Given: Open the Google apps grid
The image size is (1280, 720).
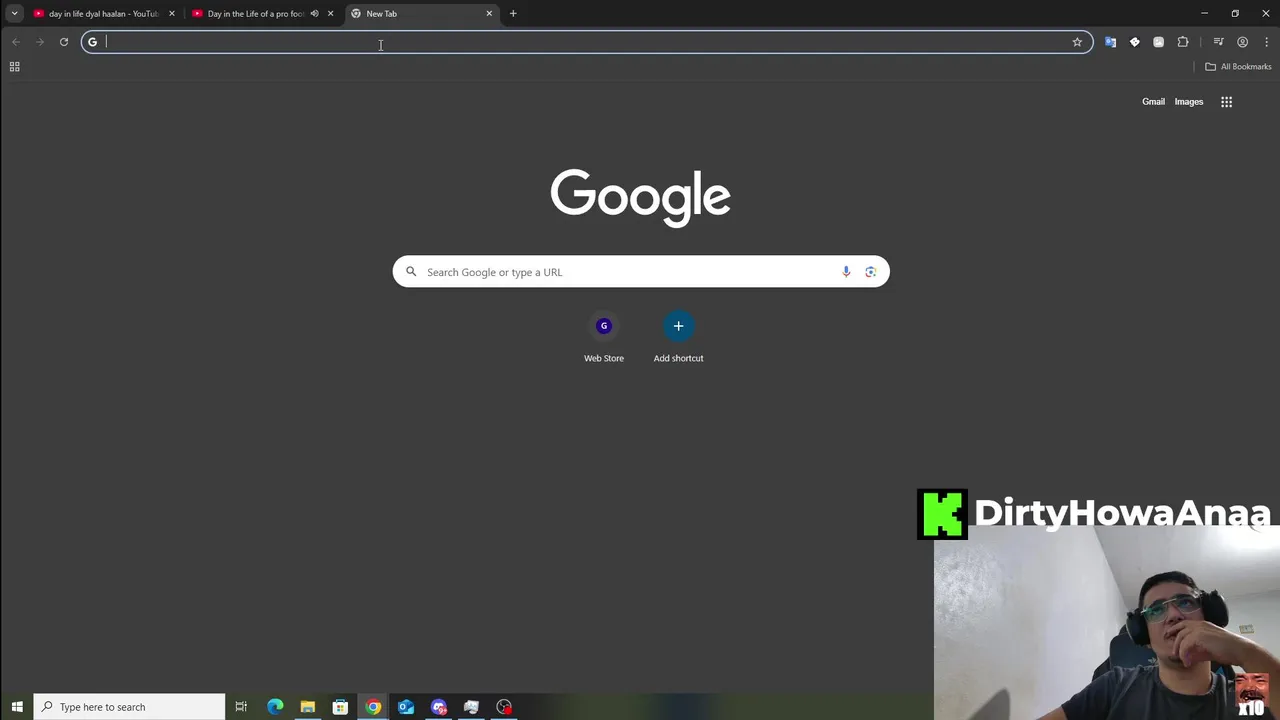Looking at the screenshot, I should point(1226,102).
